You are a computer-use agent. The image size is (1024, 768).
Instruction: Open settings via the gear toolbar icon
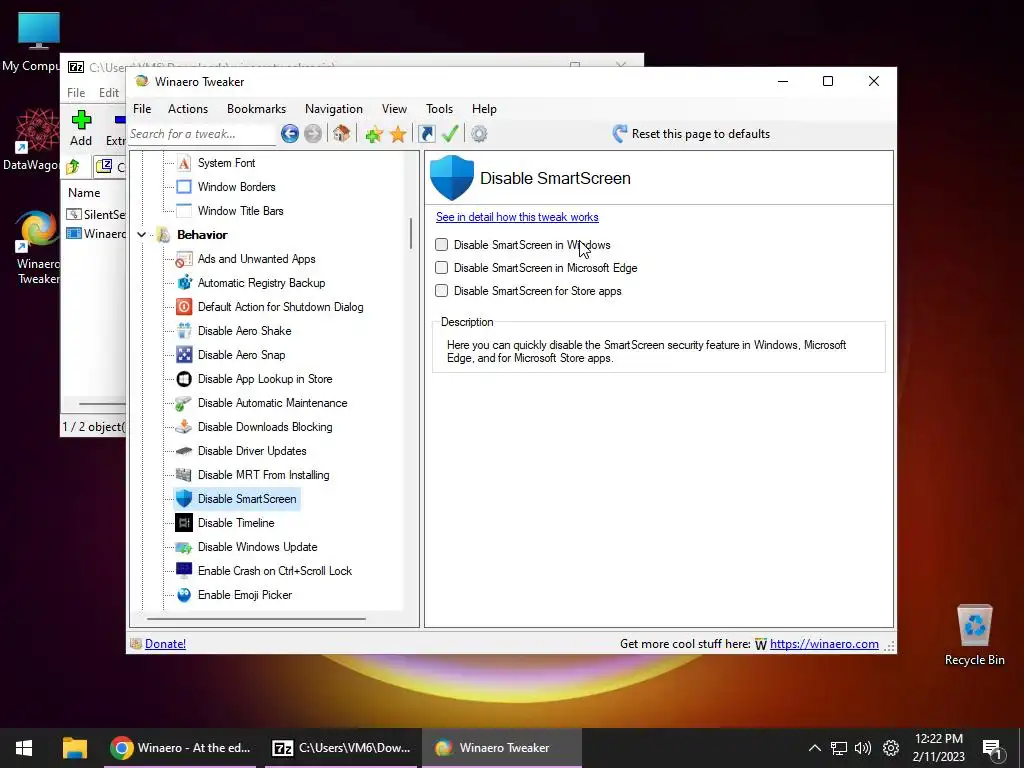(479, 134)
